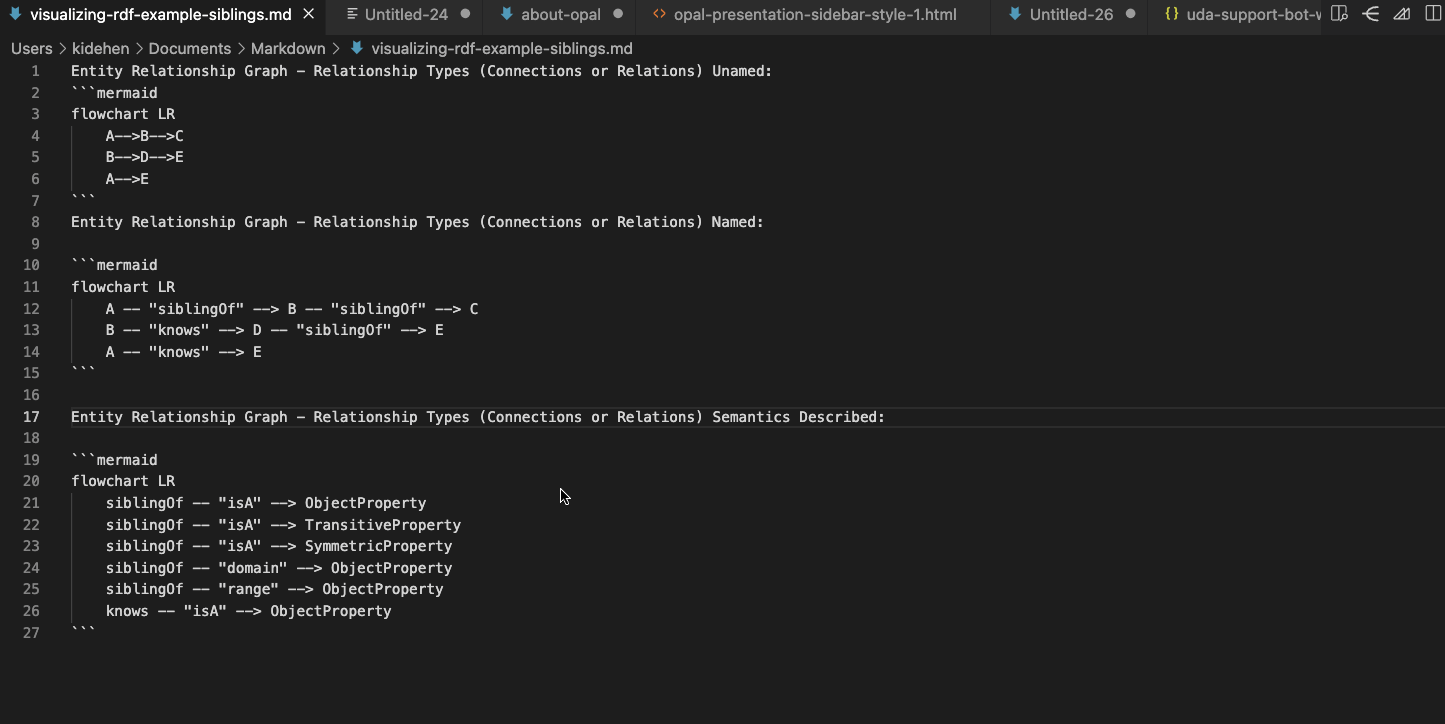Screen dimensions: 1445x724
Task: Open the Documents breadcrumb
Action: [x=190, y=48]
